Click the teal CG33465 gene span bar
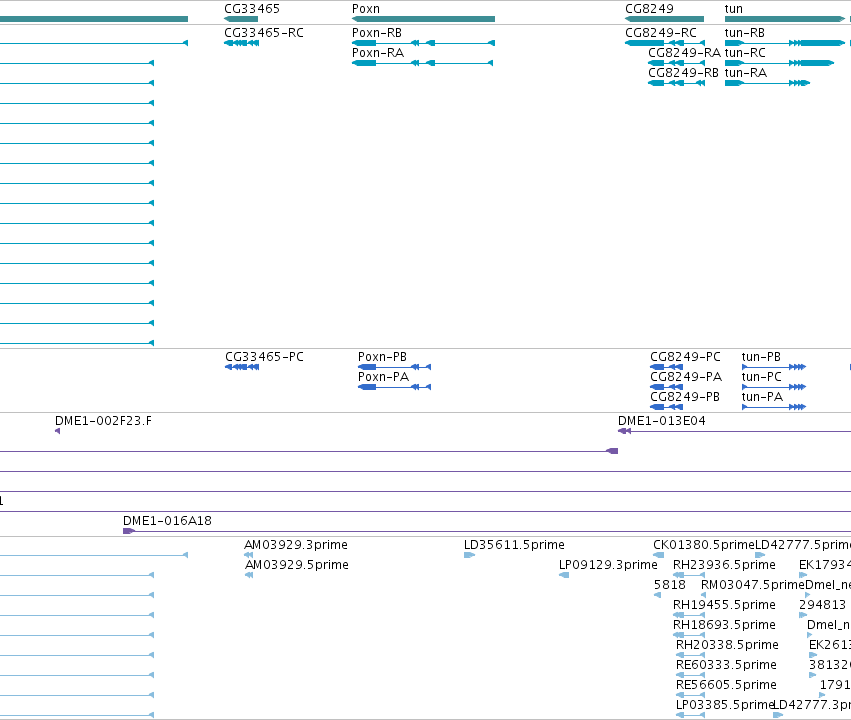The height and width of the screenshot is (720, 851). tap(241, 19)
